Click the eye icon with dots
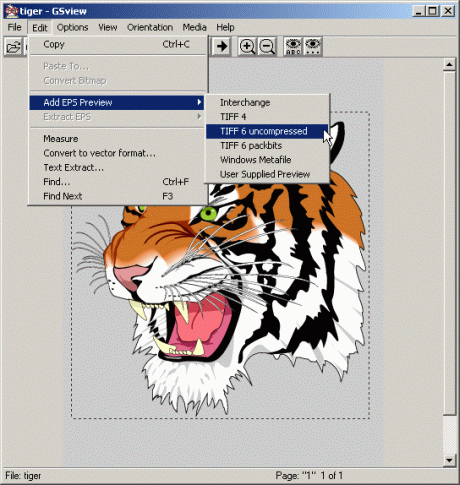460x485 pixels. tap(313, 46)
